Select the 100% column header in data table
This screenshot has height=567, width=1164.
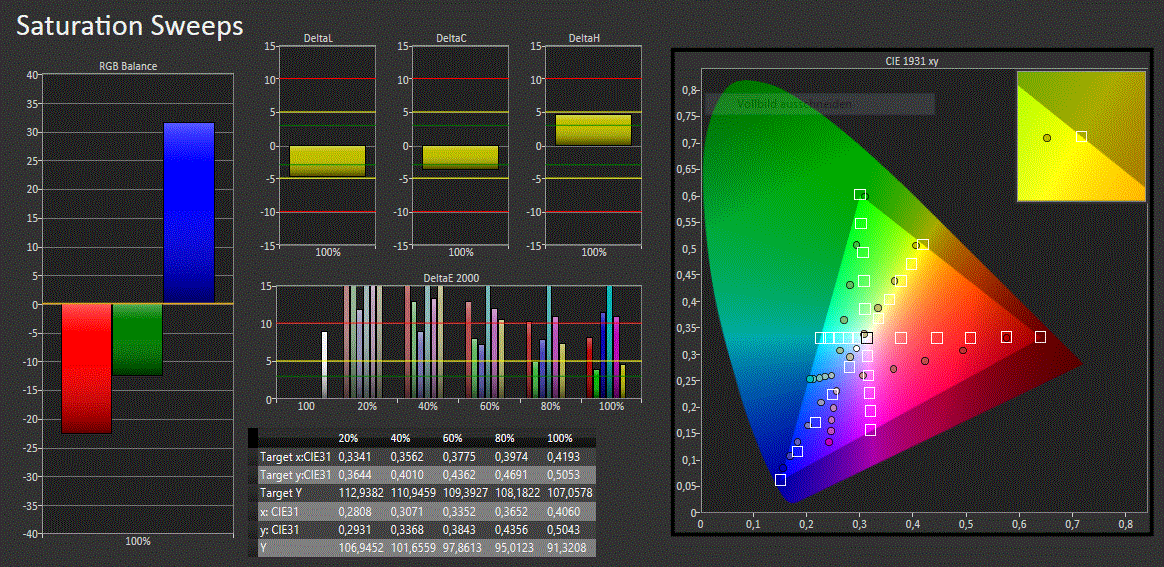click(562, 439)
